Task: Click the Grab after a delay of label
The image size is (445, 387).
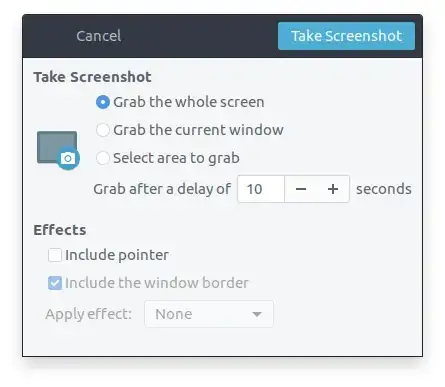Action: pos(162,189)
